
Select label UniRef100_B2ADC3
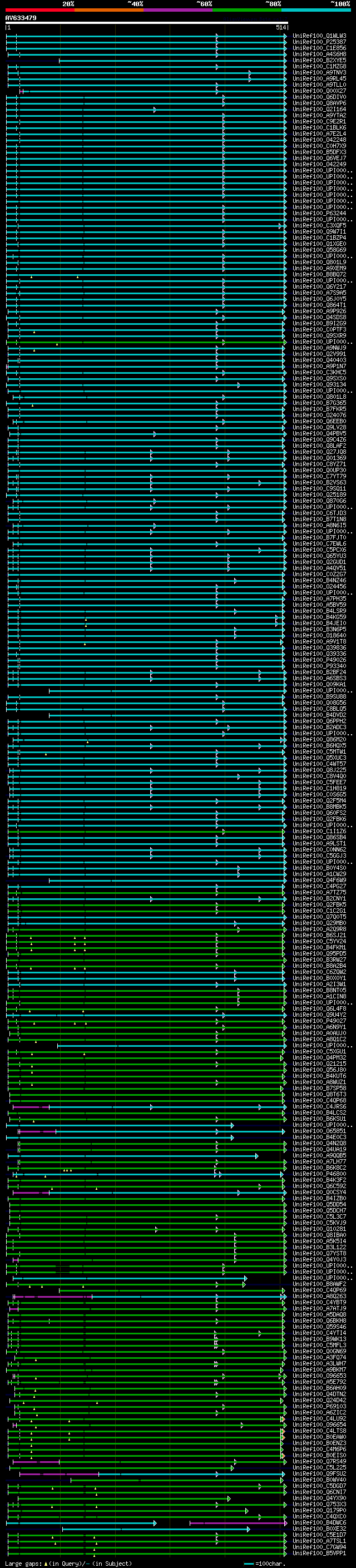(x=319, y=727)
